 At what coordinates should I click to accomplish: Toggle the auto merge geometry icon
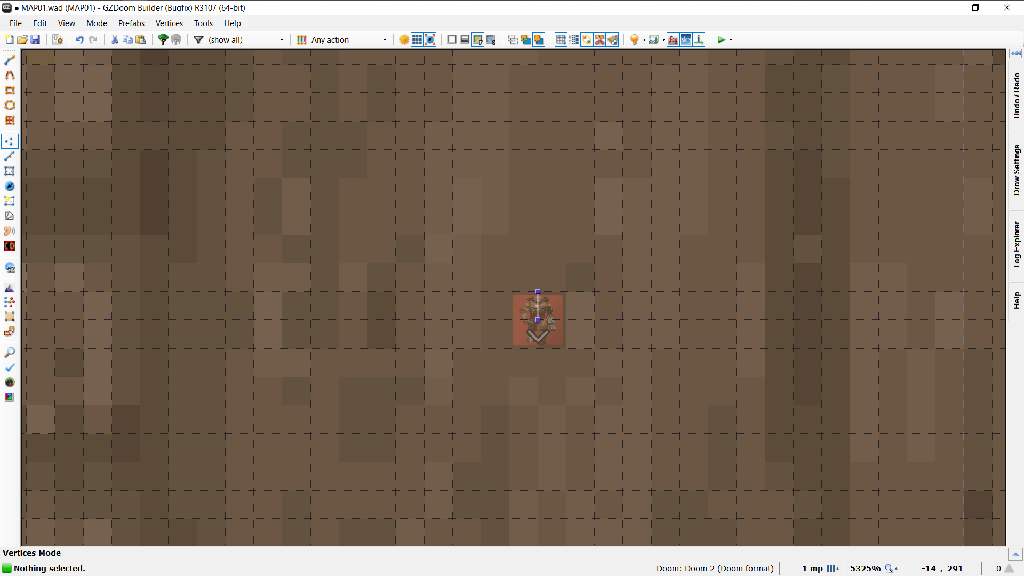tap(586, 40)
